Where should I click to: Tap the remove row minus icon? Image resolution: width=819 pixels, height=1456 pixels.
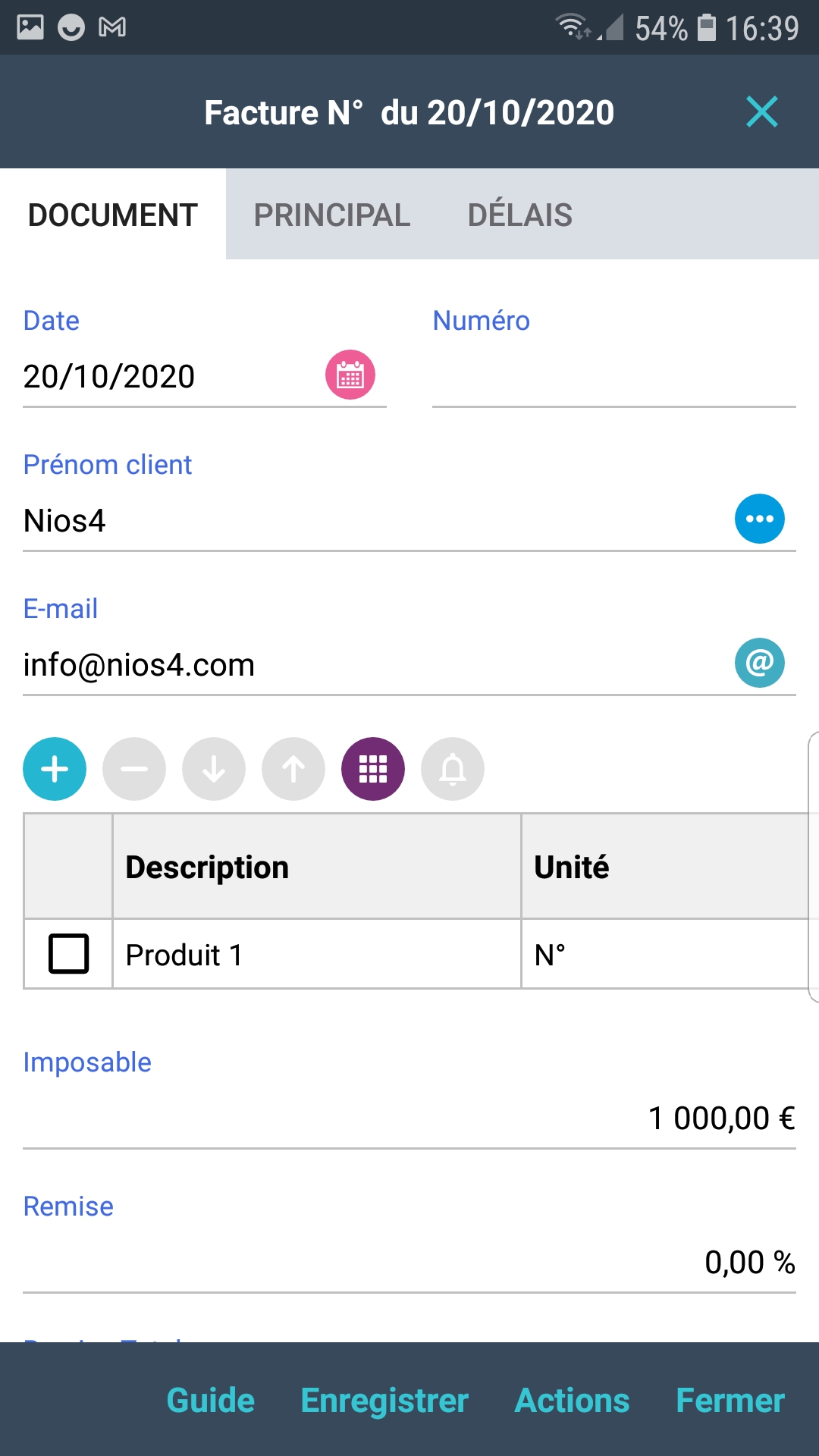point(134,769)
